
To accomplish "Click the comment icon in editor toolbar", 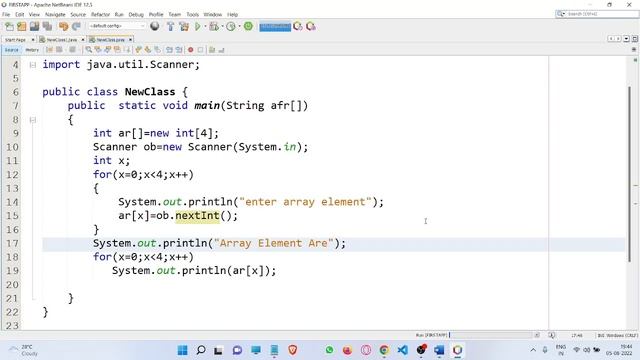I will [212, 50].
